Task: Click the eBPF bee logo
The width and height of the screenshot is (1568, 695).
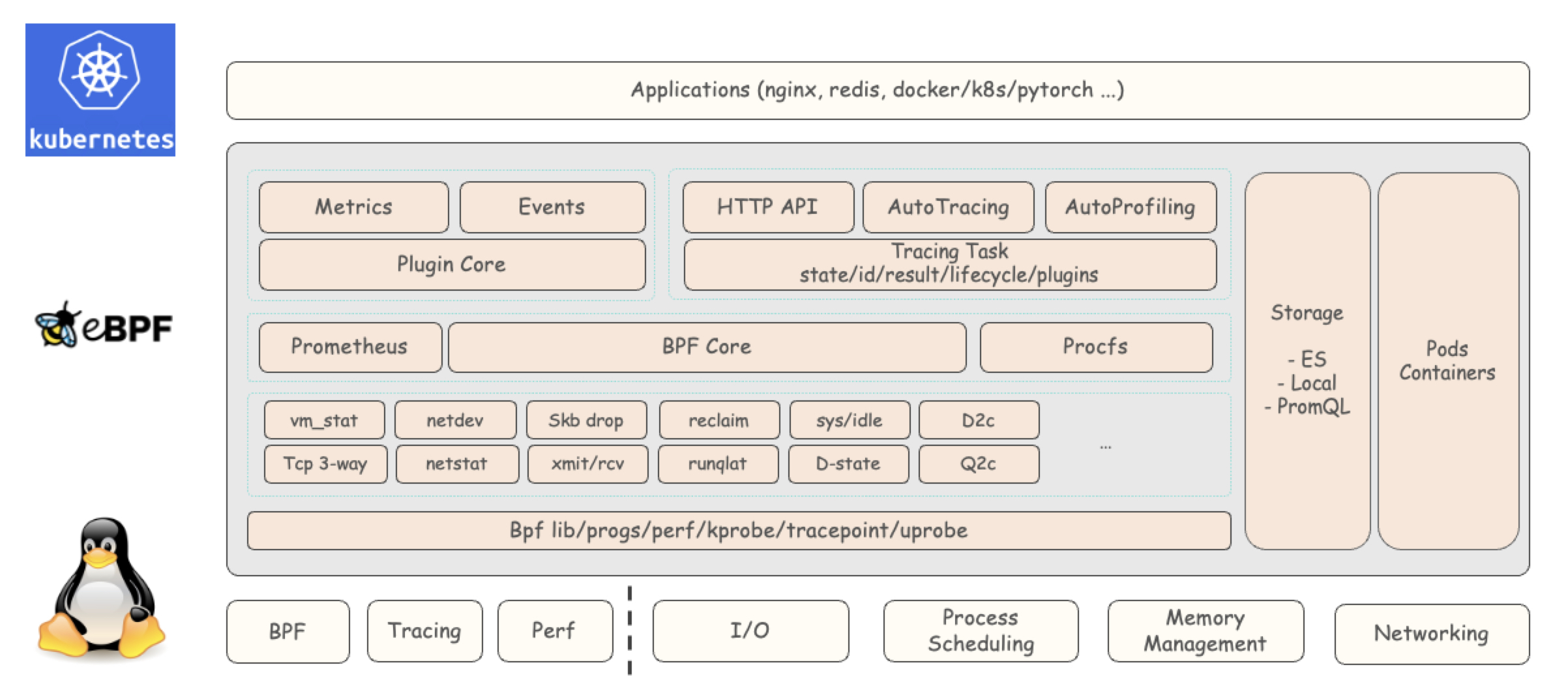Action: point(104,325)
